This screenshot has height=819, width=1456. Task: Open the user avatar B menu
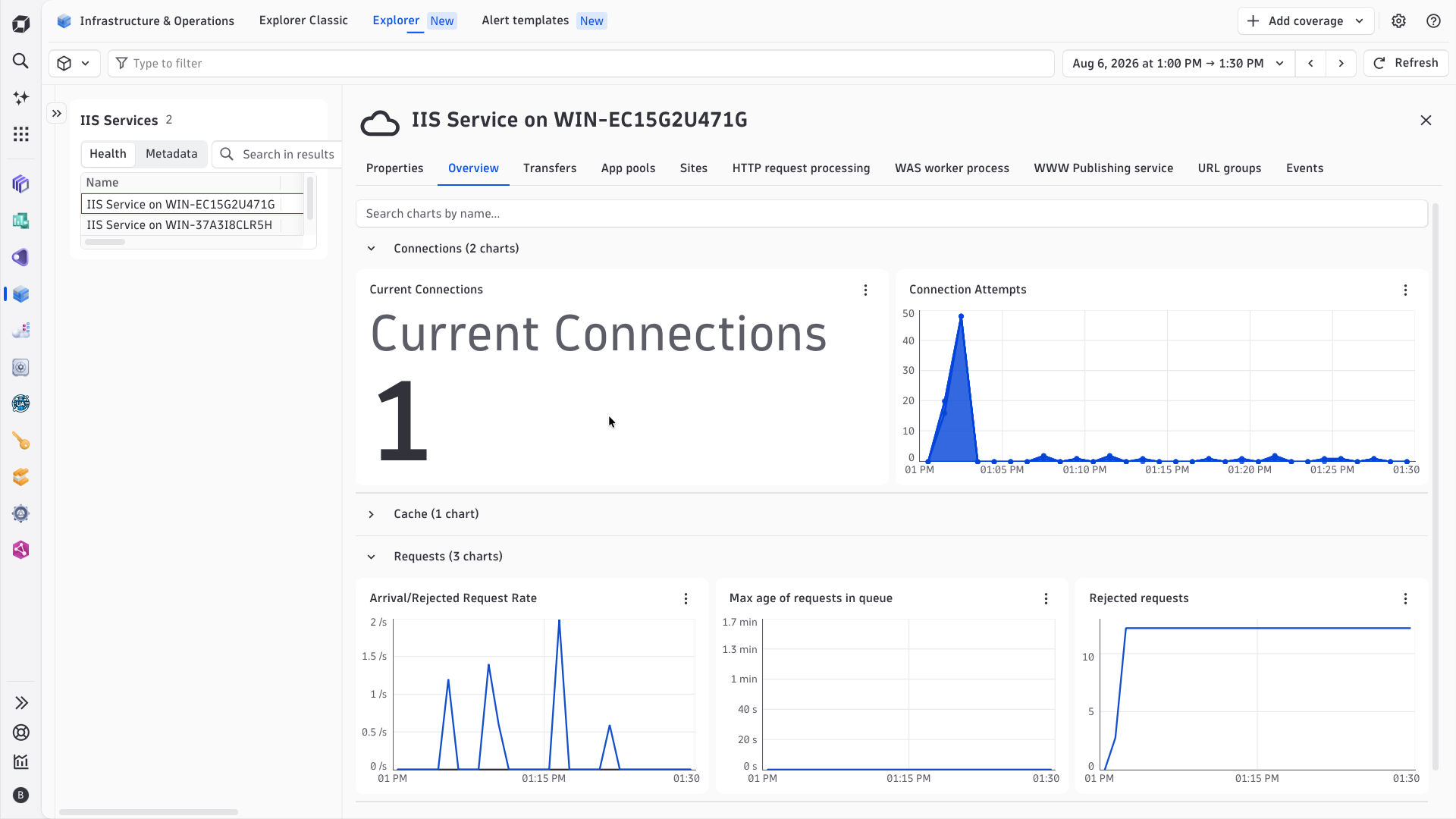click(21, 795)
